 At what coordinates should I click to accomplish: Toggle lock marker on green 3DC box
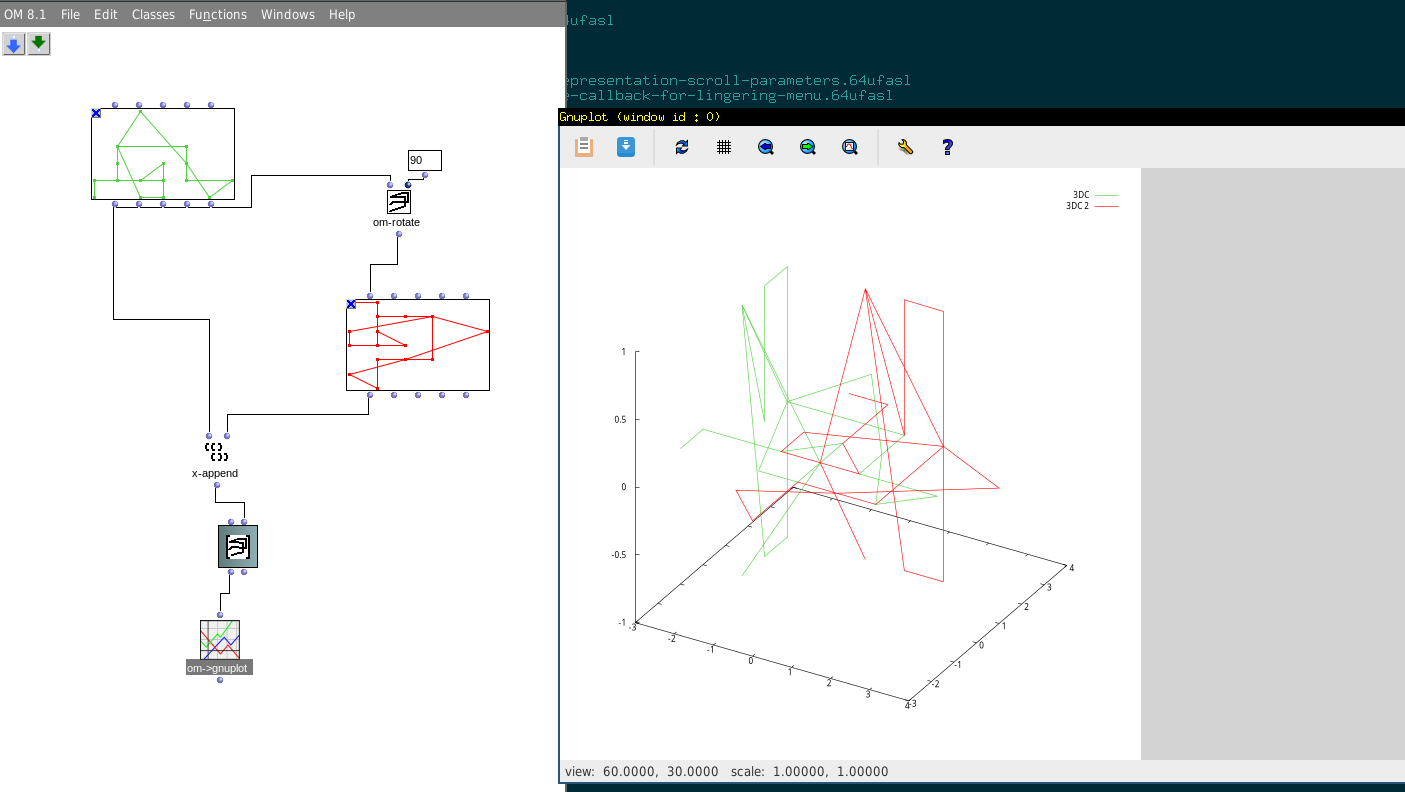(96, 113)
